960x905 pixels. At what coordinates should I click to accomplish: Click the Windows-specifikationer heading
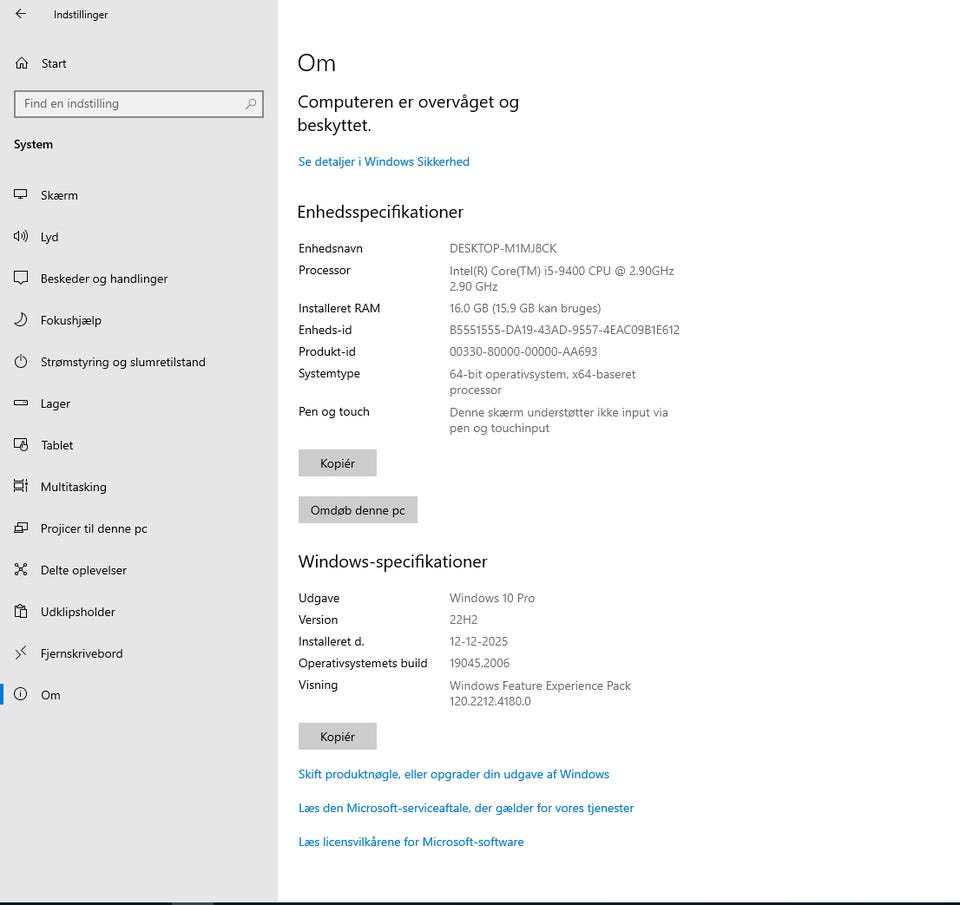pos(392,561)
